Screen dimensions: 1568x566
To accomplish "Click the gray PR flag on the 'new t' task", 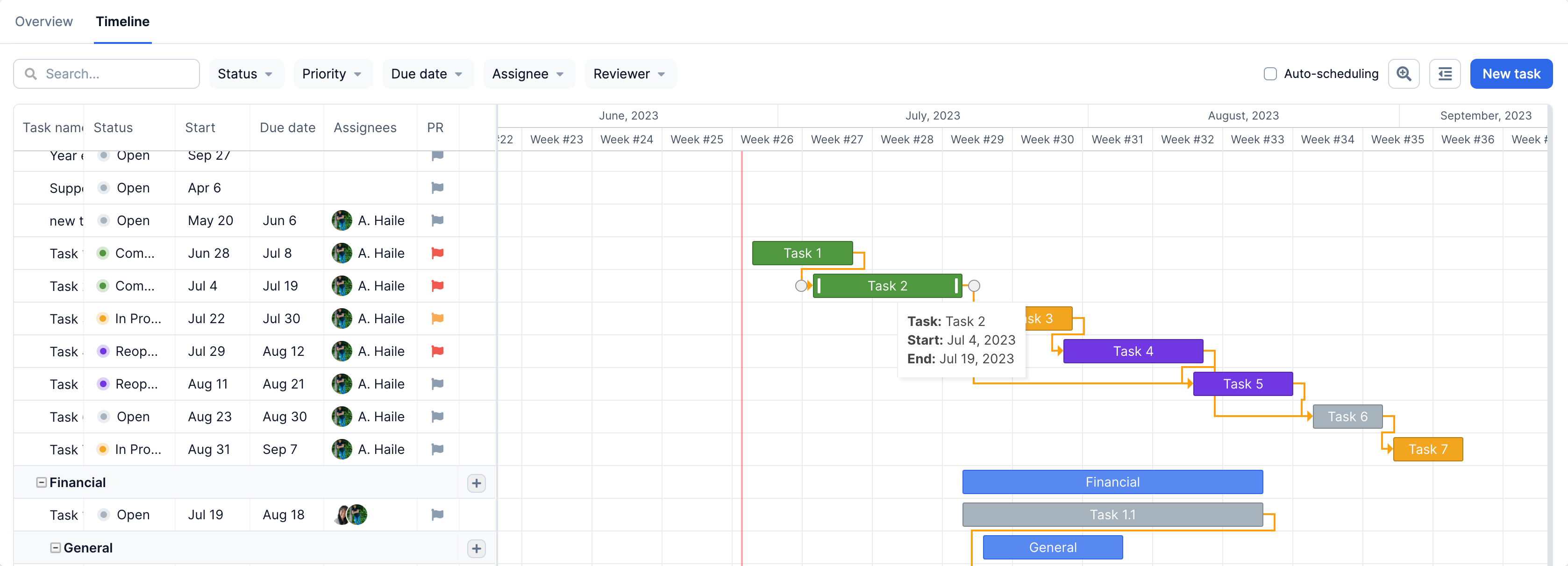I will [x=436, y=220].
